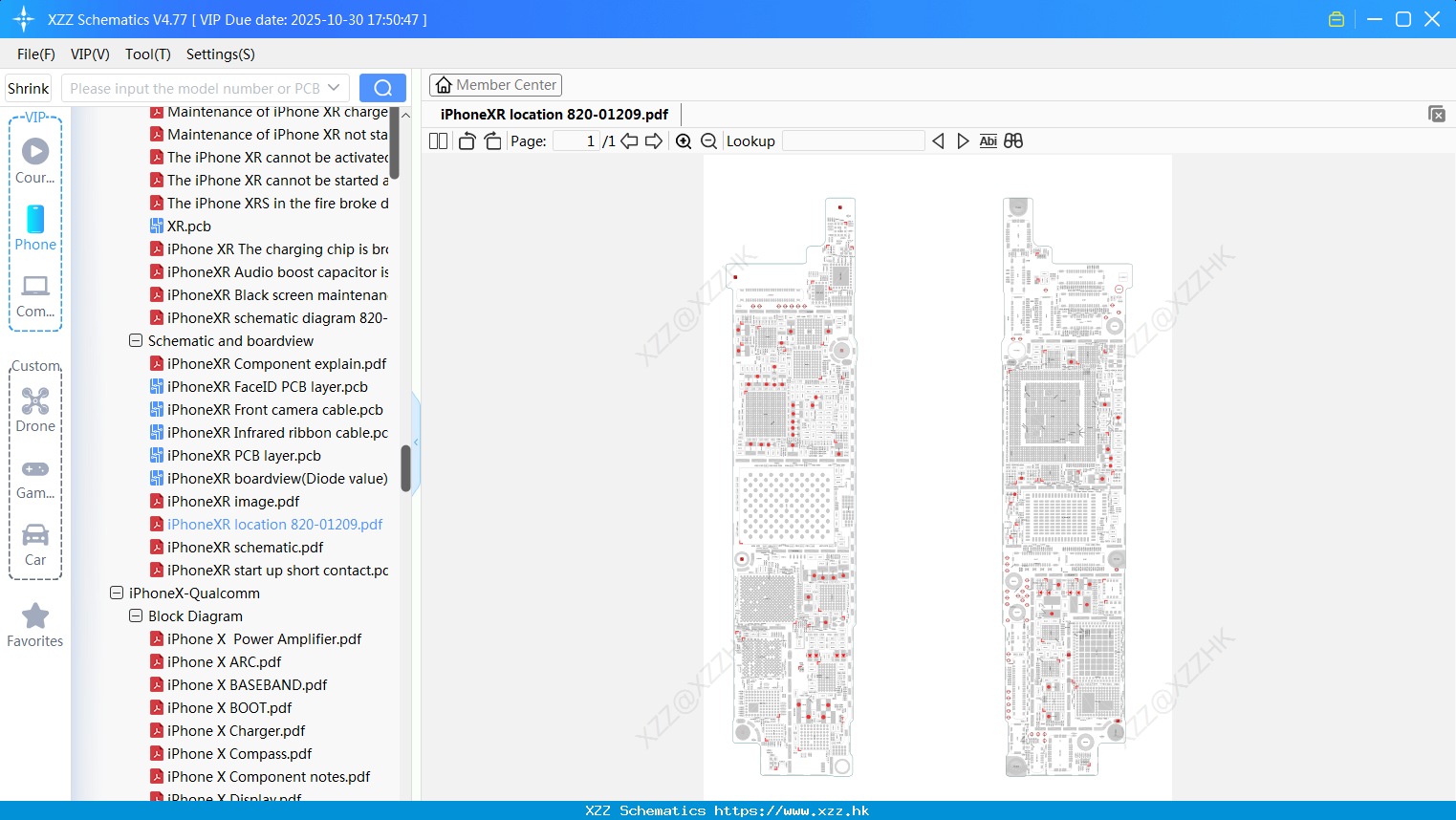Open the File menu
The width and height of the screenshot is (1456, 820).
36,54
